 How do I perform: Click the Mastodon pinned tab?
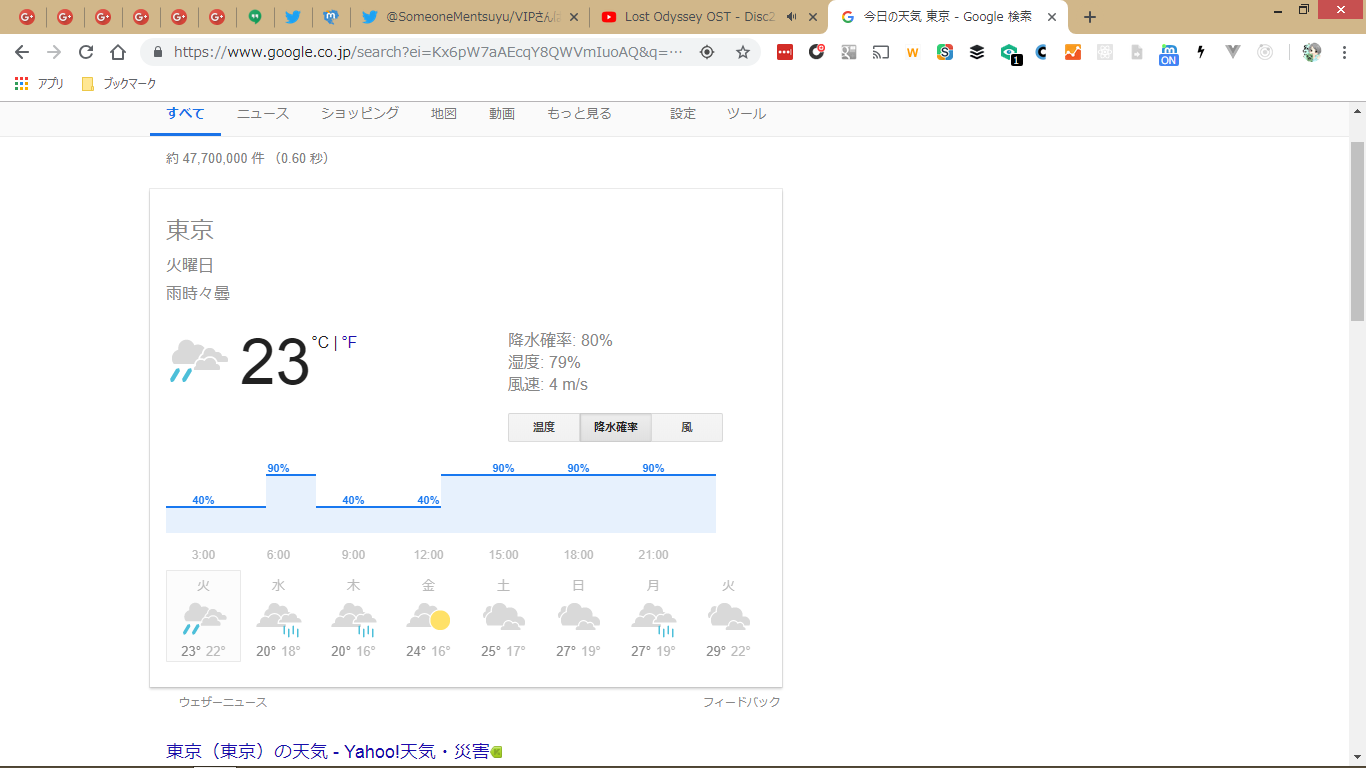coord(331,17)
